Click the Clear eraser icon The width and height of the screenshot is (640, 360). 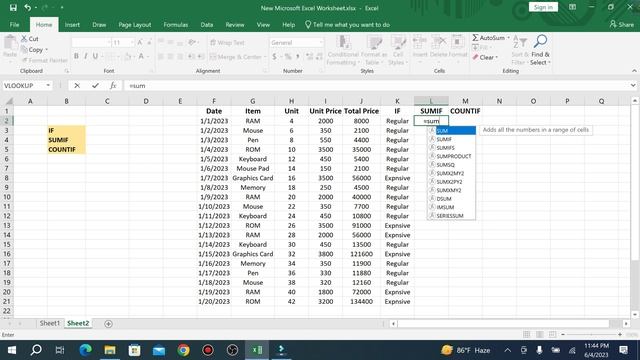pos(475,57)
